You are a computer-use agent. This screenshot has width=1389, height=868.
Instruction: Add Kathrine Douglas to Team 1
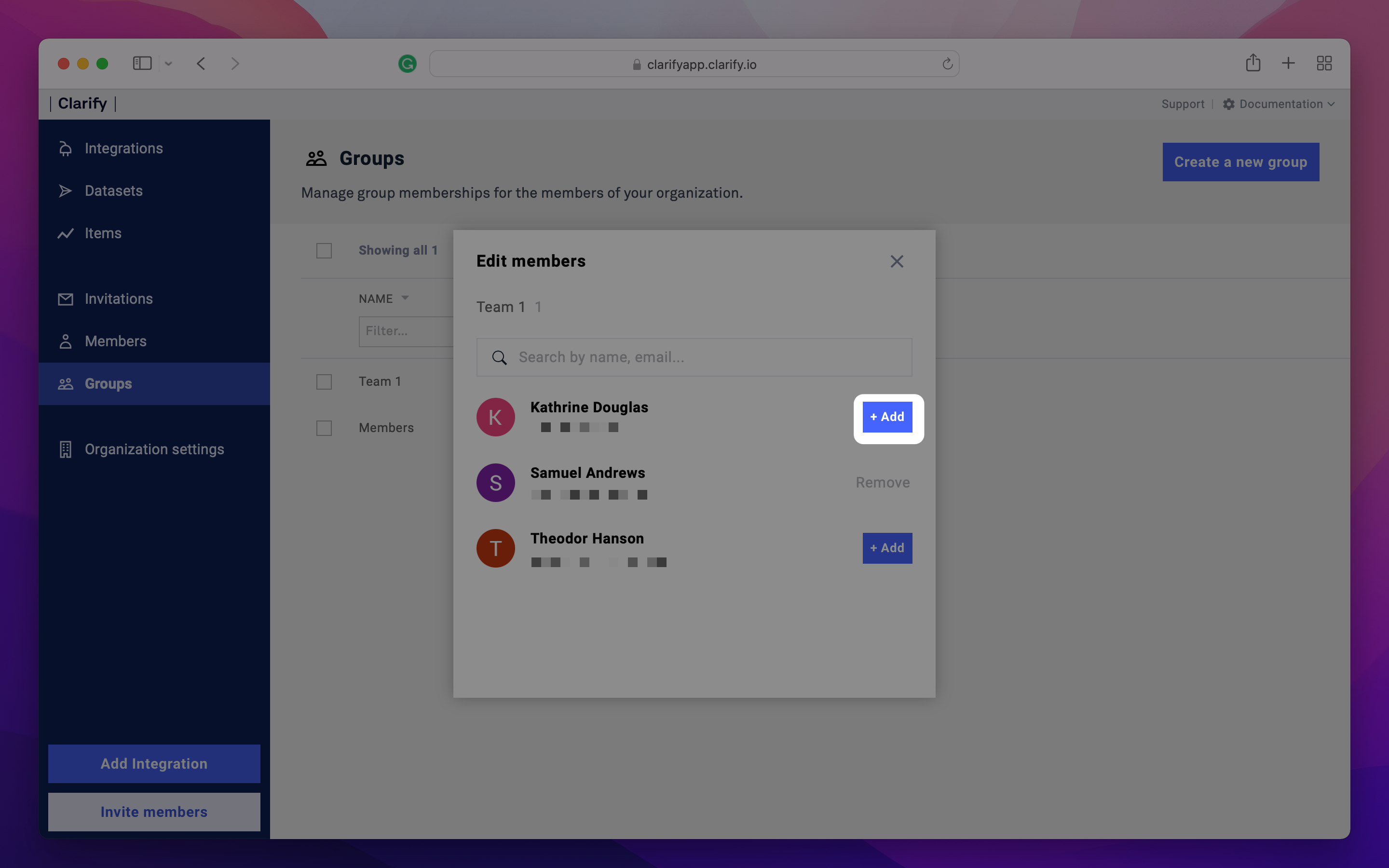tap(887, 417)
